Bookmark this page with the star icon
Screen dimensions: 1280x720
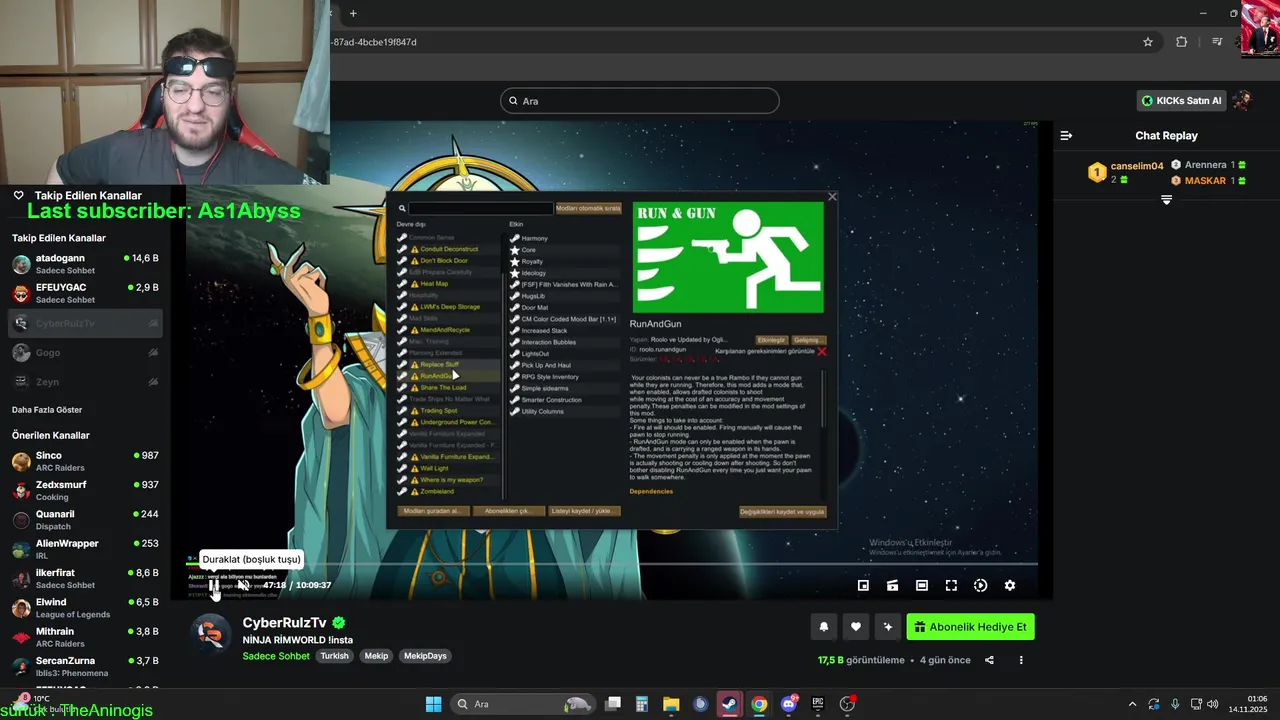tap(1148, 42)
